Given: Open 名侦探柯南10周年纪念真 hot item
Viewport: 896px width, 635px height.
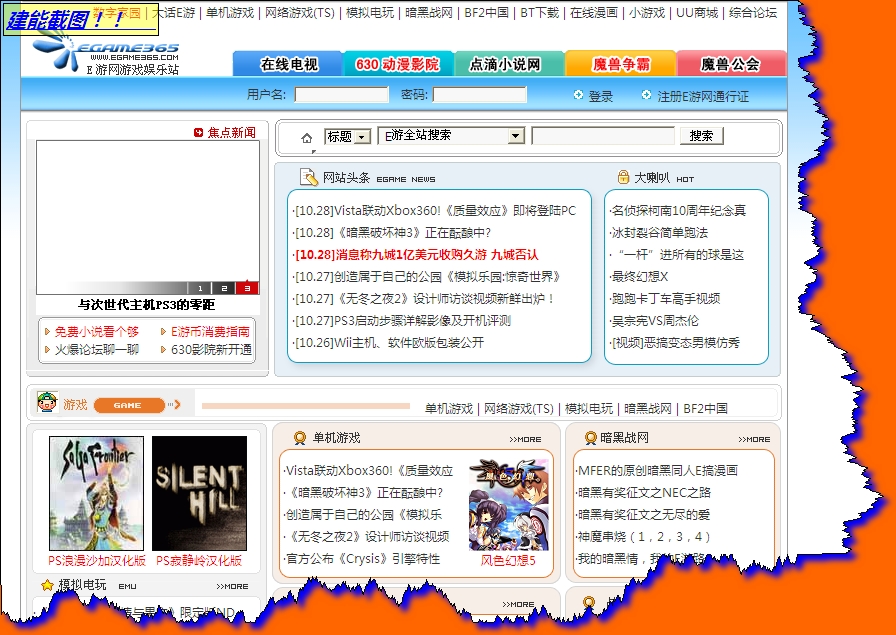Looking at the screenshot, I should coord(678,210).
